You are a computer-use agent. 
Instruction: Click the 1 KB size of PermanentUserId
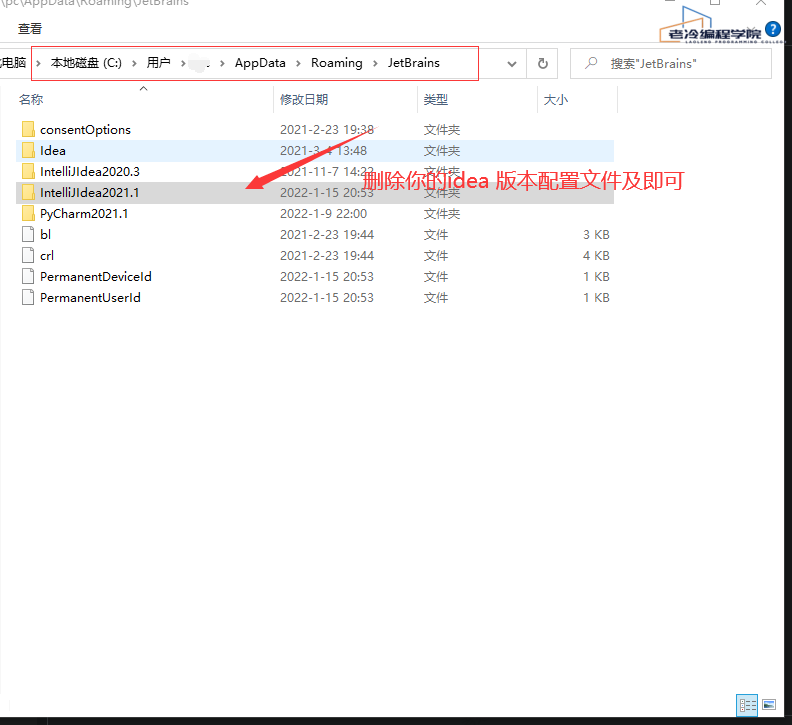point(597,298)
